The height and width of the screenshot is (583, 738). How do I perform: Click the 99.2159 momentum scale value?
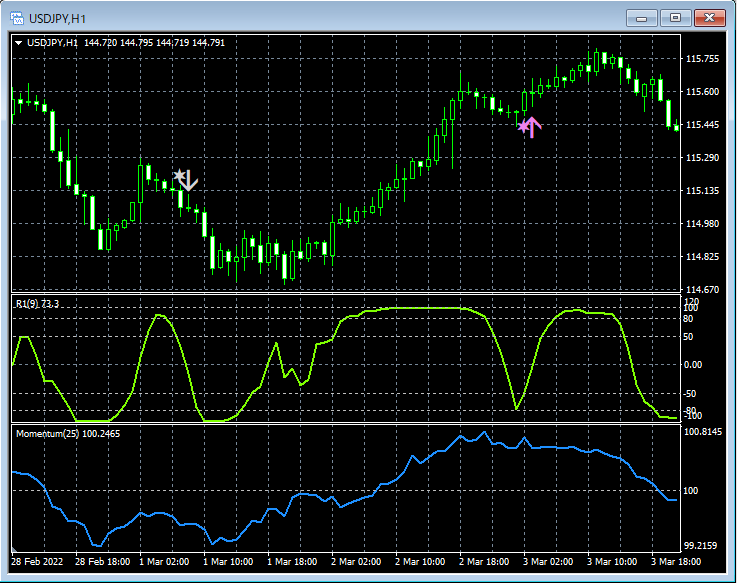point(700,546)
